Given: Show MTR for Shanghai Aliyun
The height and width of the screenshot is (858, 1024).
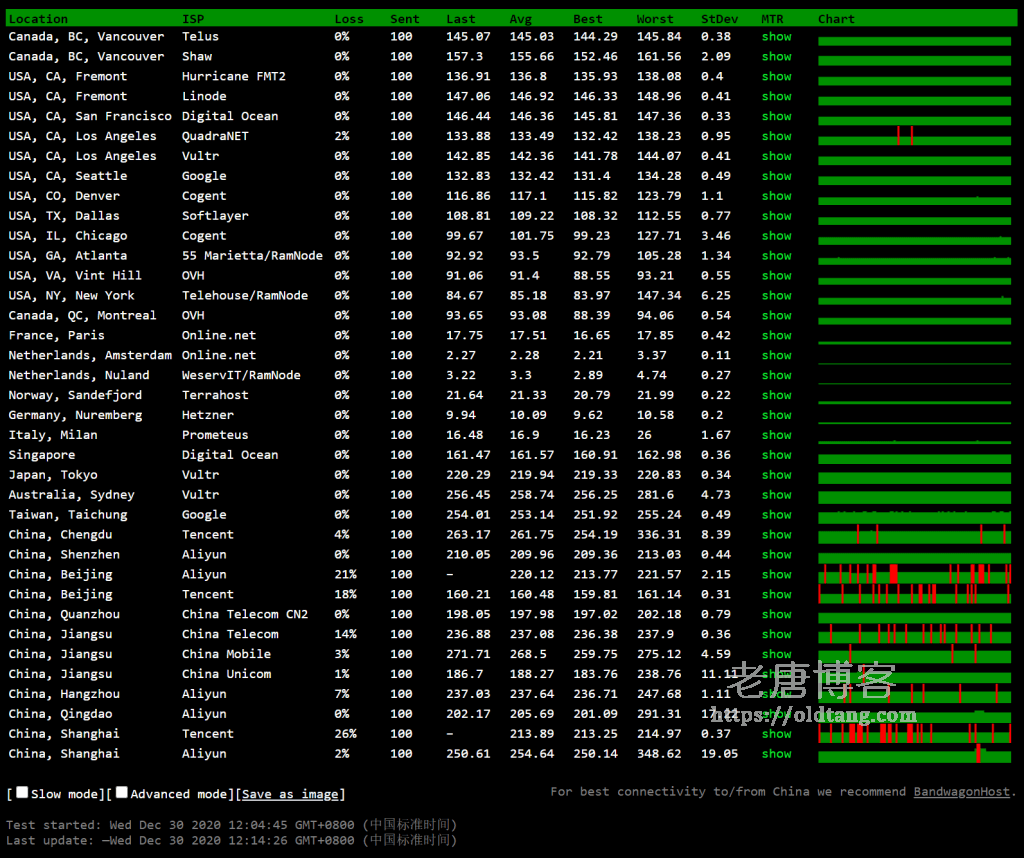Looking at the screenshot, I should click(x=776, y=754).
